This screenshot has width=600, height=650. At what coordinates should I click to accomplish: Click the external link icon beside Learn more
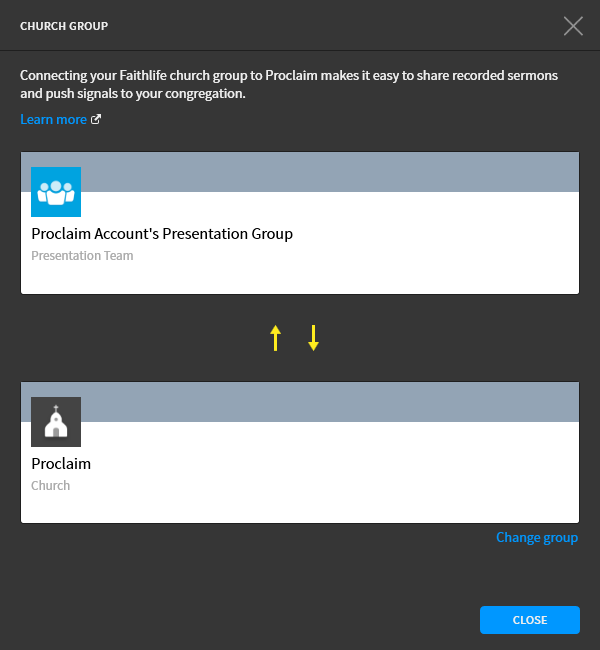pyautogui.click(x=96, y=120)
